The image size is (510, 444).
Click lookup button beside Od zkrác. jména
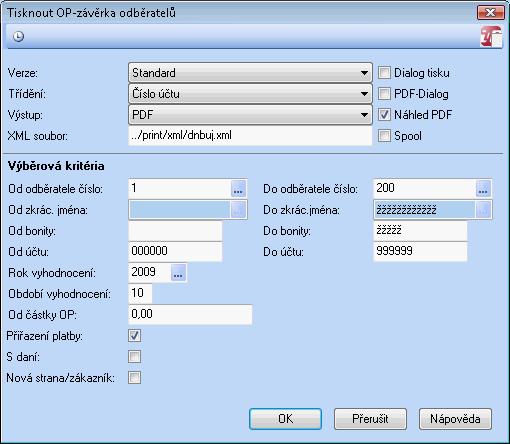tap(238, 210)
